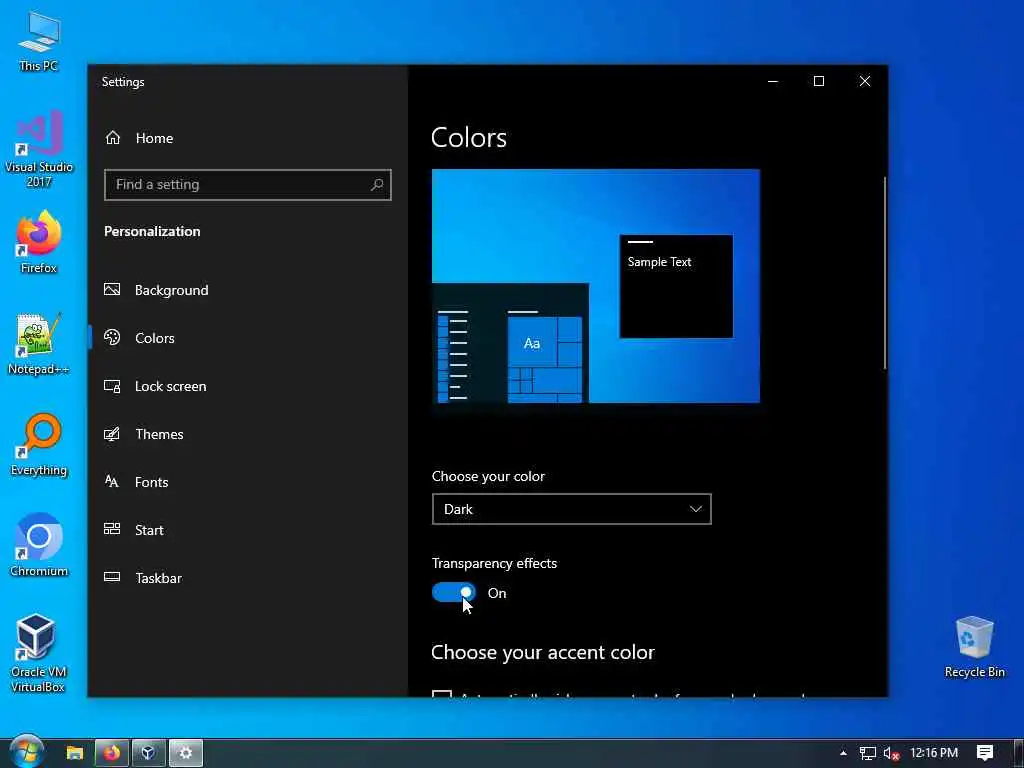The height and width of the screenshot is (768, 1024).
Task: Select the Chromium desktop shortcut
Action: [x=39, y=545]
